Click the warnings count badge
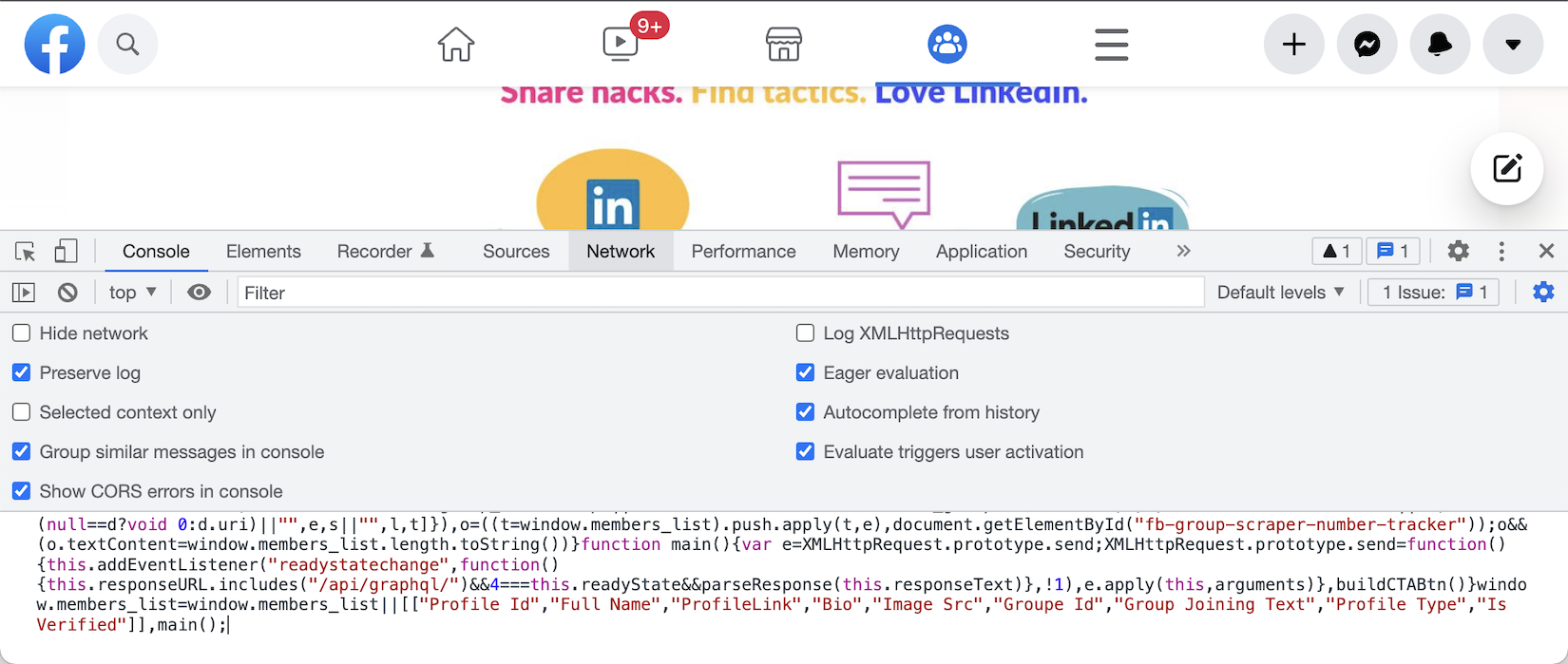 click(1336, 251)
